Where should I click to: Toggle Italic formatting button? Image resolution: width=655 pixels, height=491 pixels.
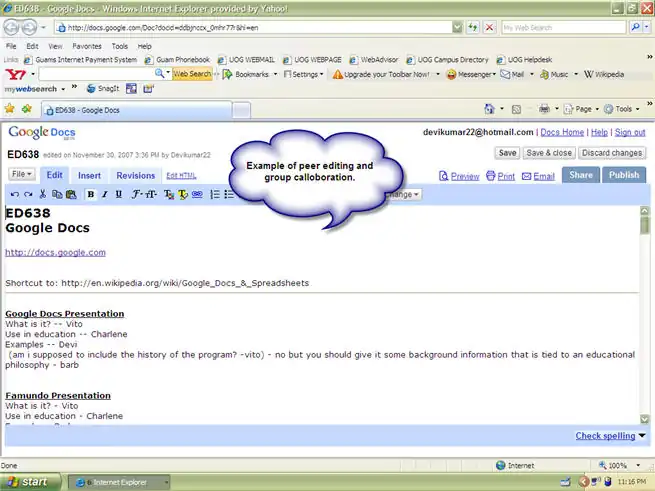click(105, 194)
